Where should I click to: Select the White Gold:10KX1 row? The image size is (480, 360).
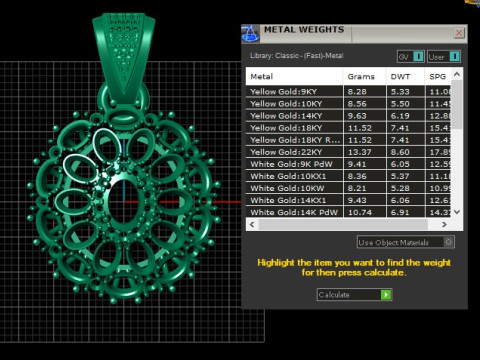pyautogui.click(x=348, y=176)
